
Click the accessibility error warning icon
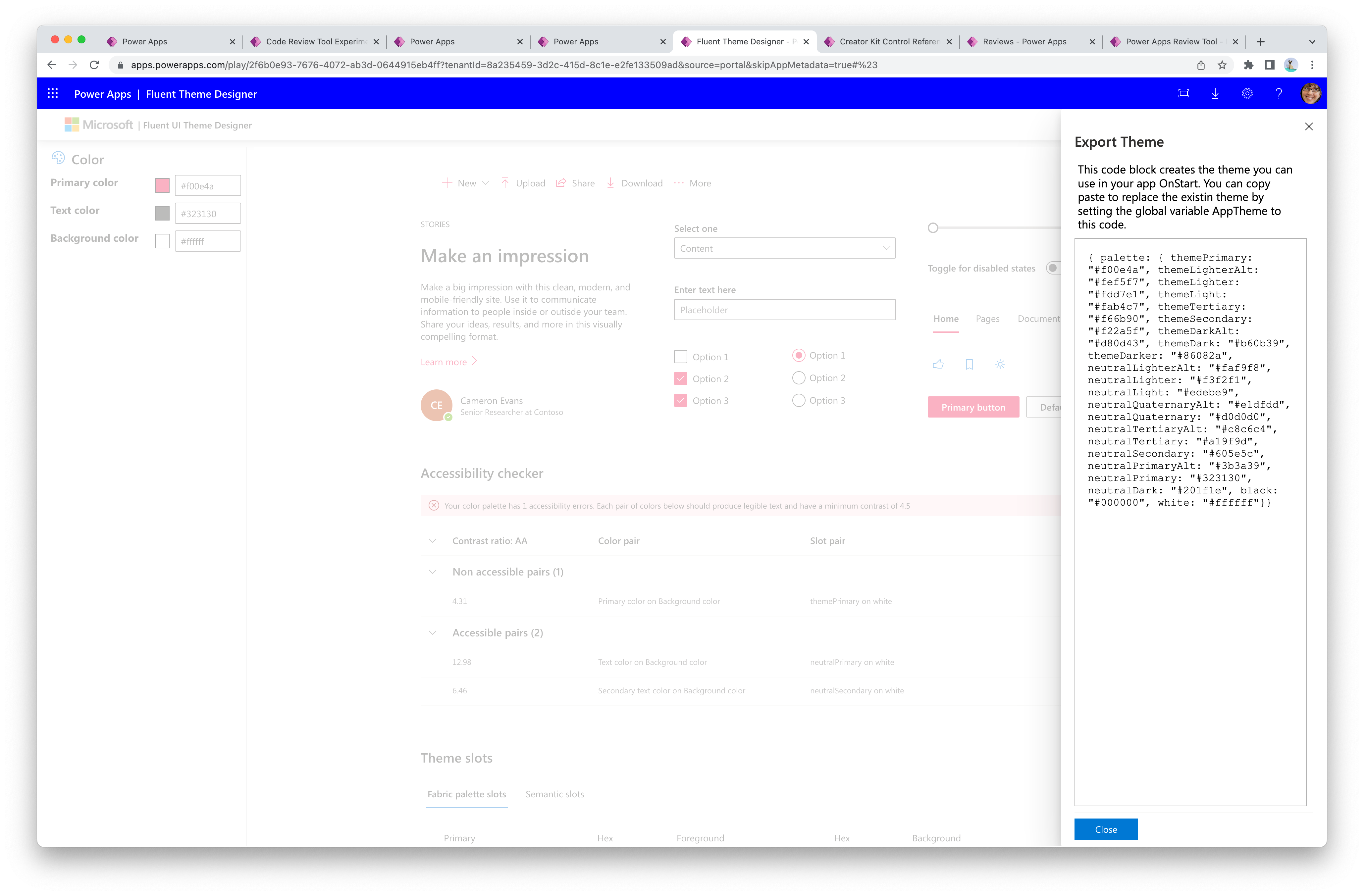[432, 505]
